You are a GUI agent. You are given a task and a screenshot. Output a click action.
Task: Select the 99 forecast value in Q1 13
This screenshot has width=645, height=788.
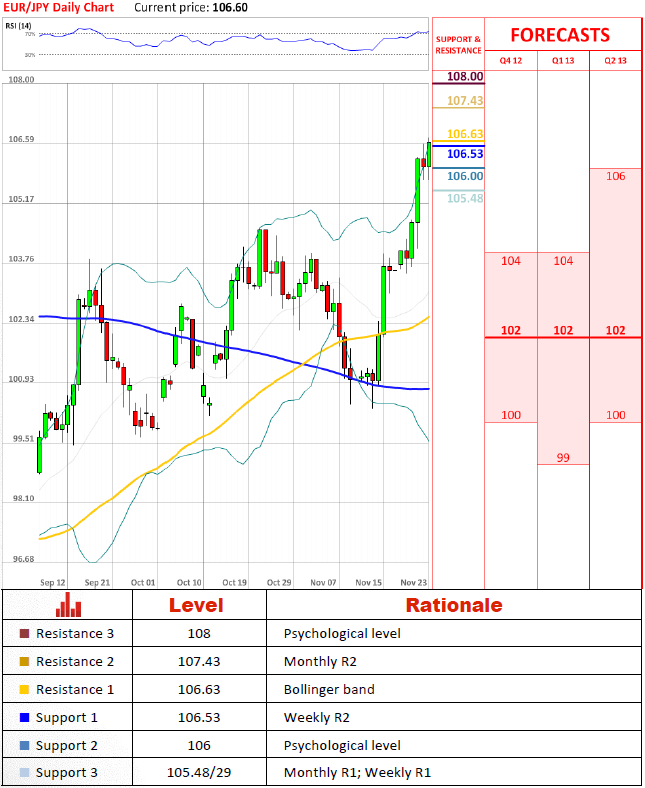[563, 457]
